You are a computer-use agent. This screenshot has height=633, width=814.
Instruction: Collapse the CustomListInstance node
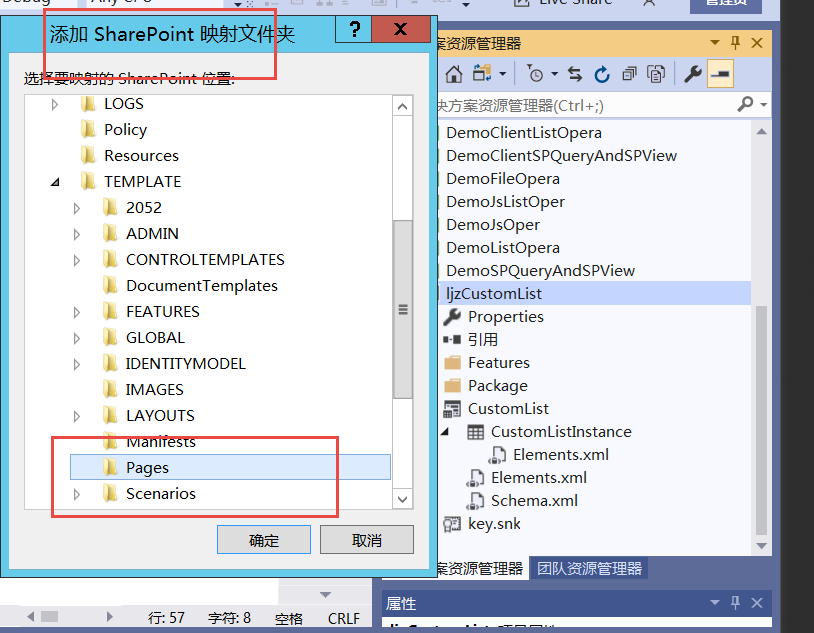click(x=445, y=432)
